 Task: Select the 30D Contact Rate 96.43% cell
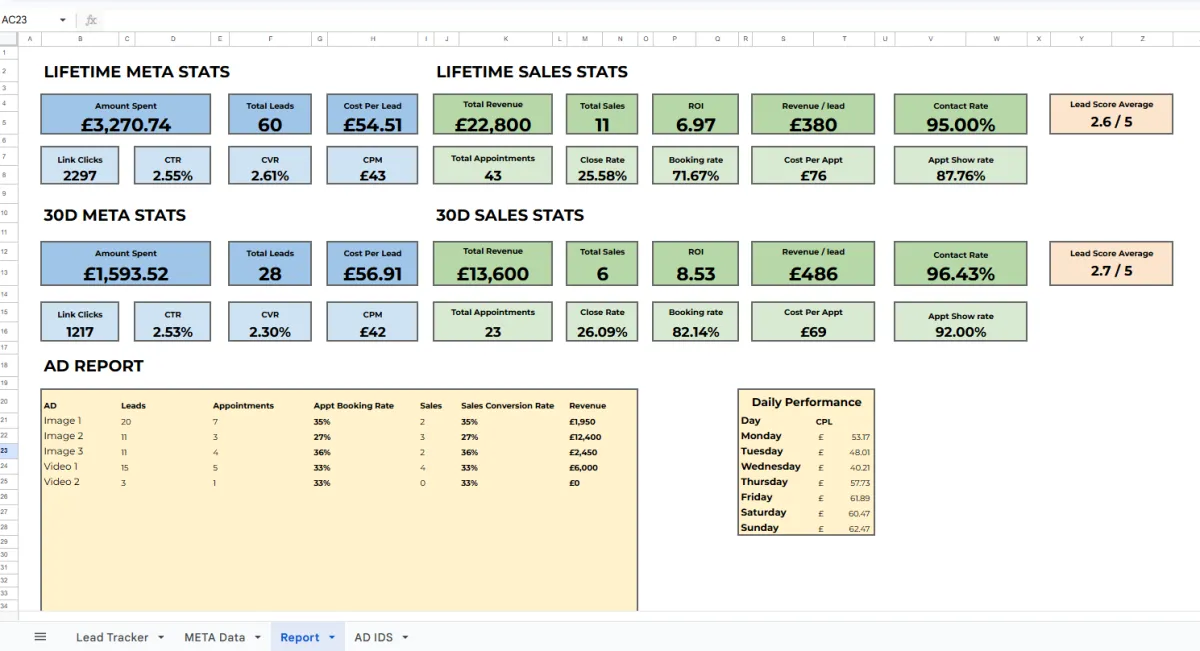point(960,273)
